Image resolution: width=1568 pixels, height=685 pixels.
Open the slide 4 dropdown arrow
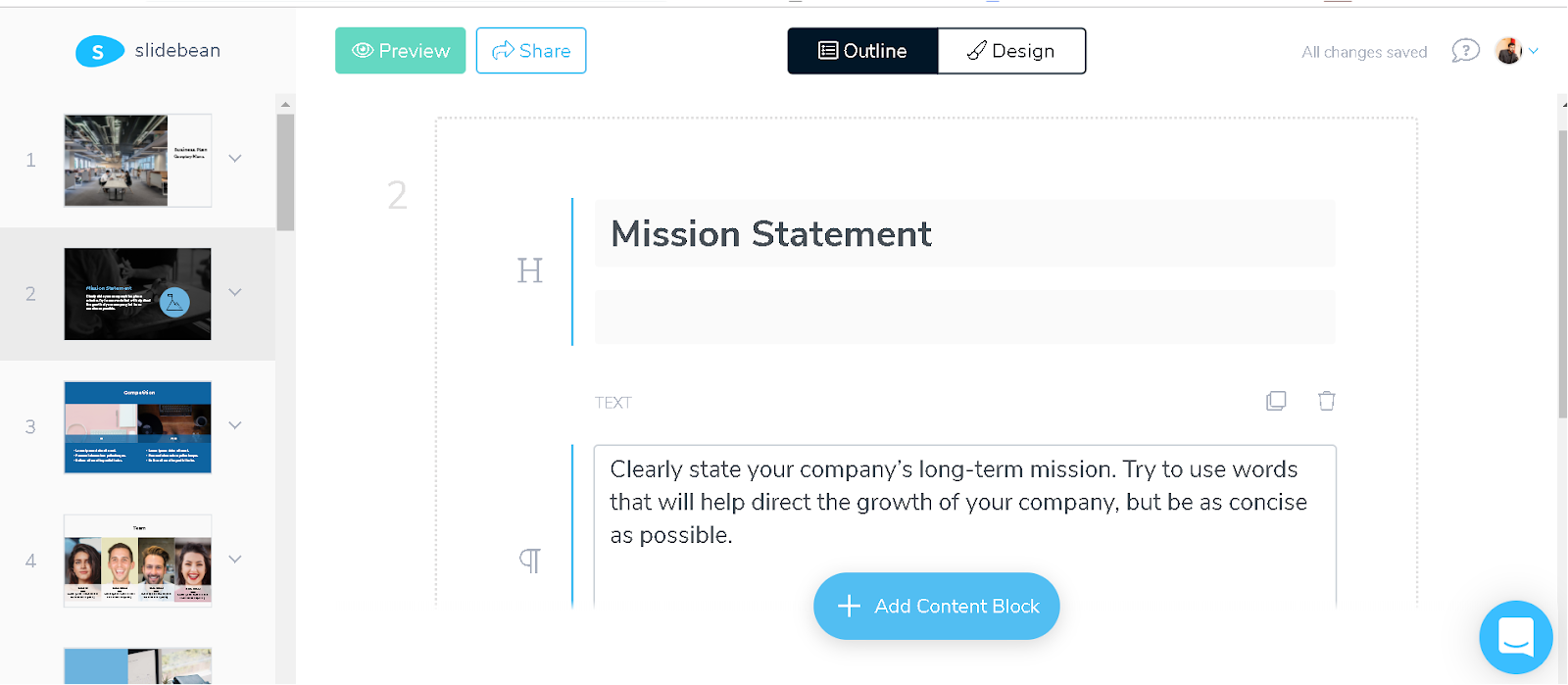[x=235, y=560]
